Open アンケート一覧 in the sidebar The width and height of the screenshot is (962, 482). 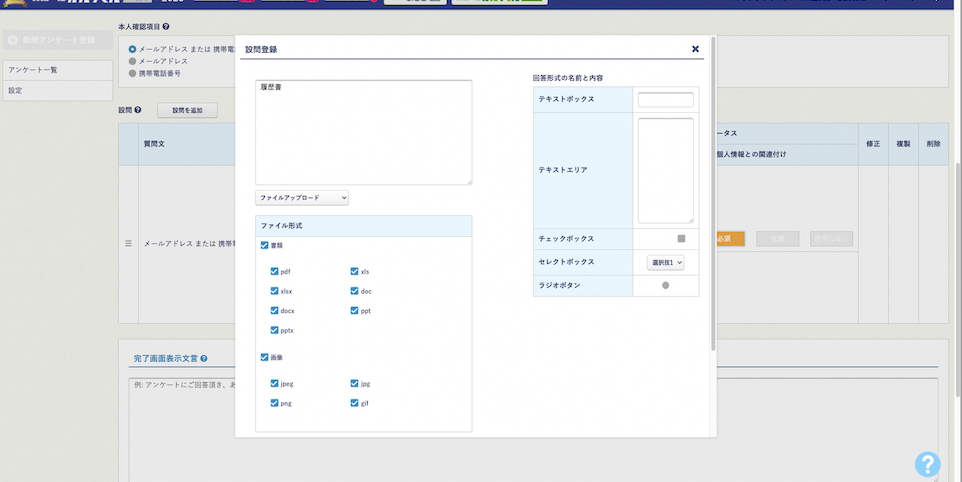(56, 69)
